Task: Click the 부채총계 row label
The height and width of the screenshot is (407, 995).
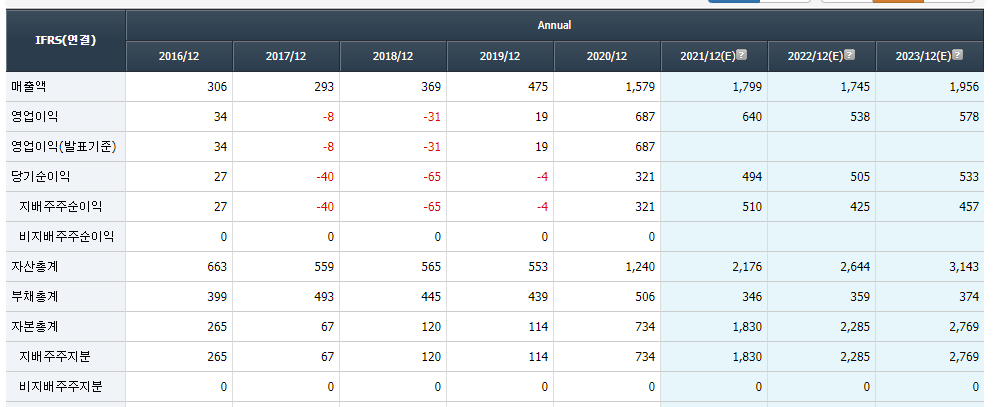Action: tap(34, 297)
